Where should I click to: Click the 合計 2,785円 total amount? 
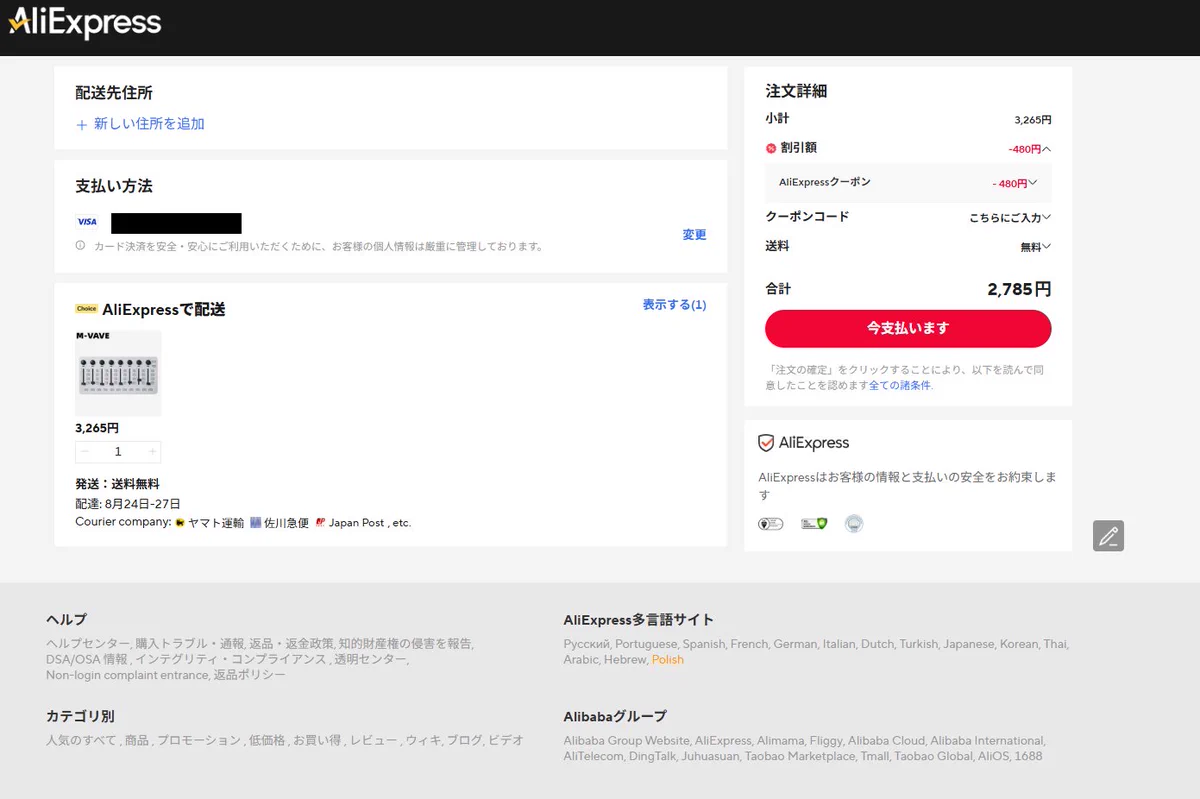pos(1019,290)
